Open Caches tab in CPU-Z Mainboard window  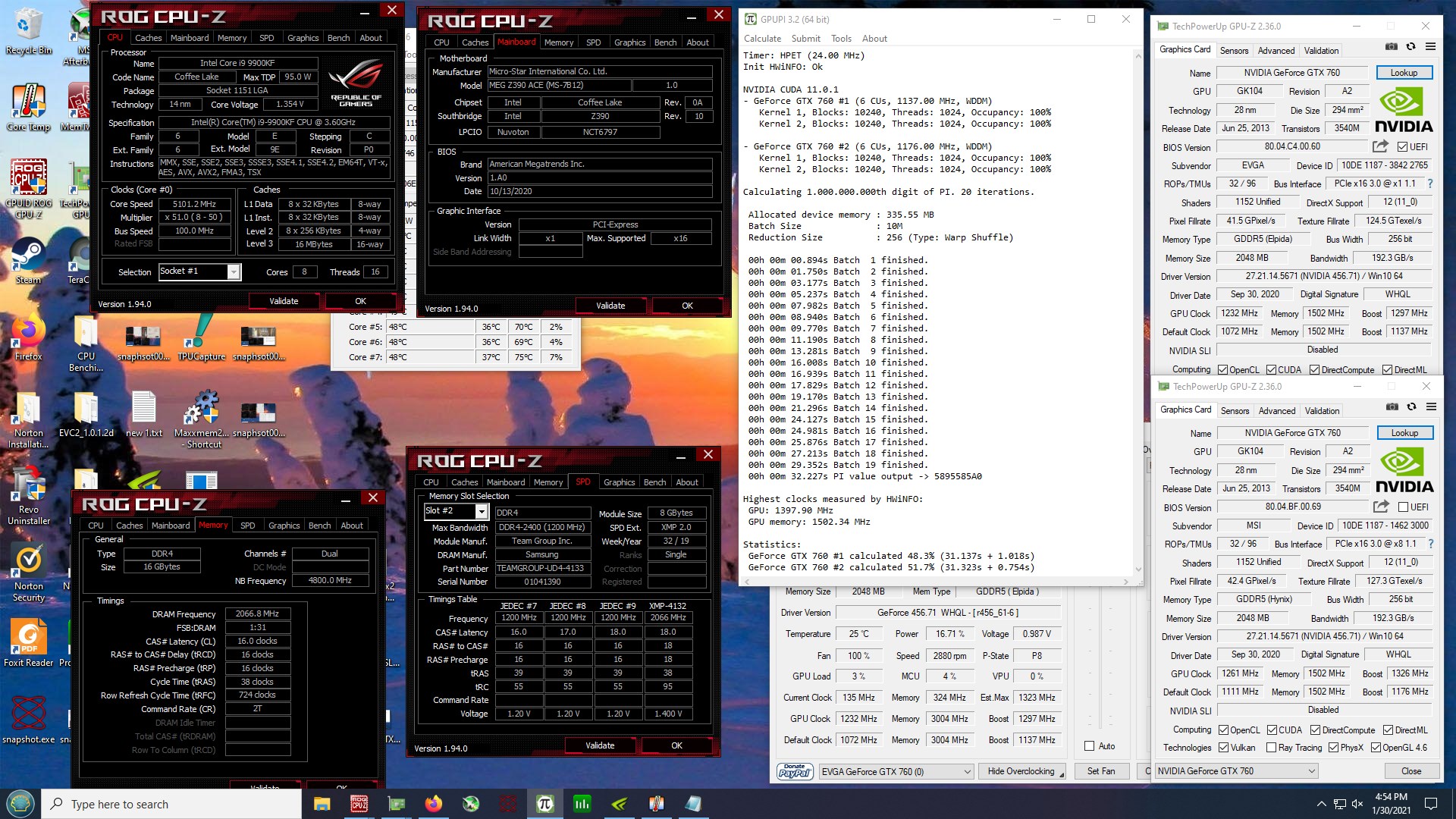[x=475, y=42]
